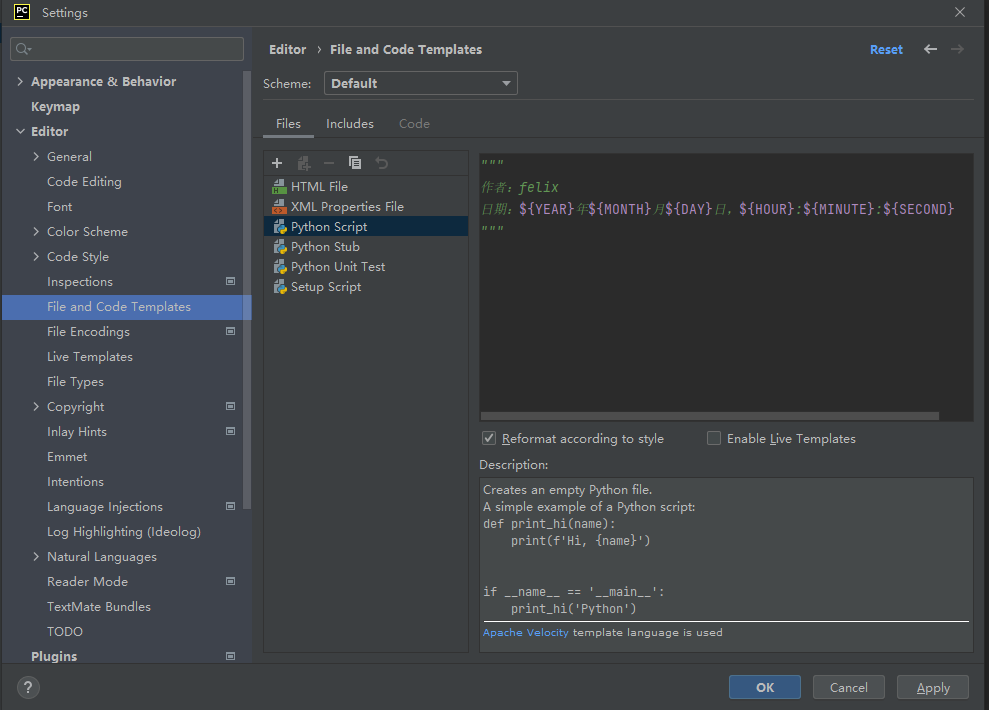Select the Setup Script template

(325, 287)
